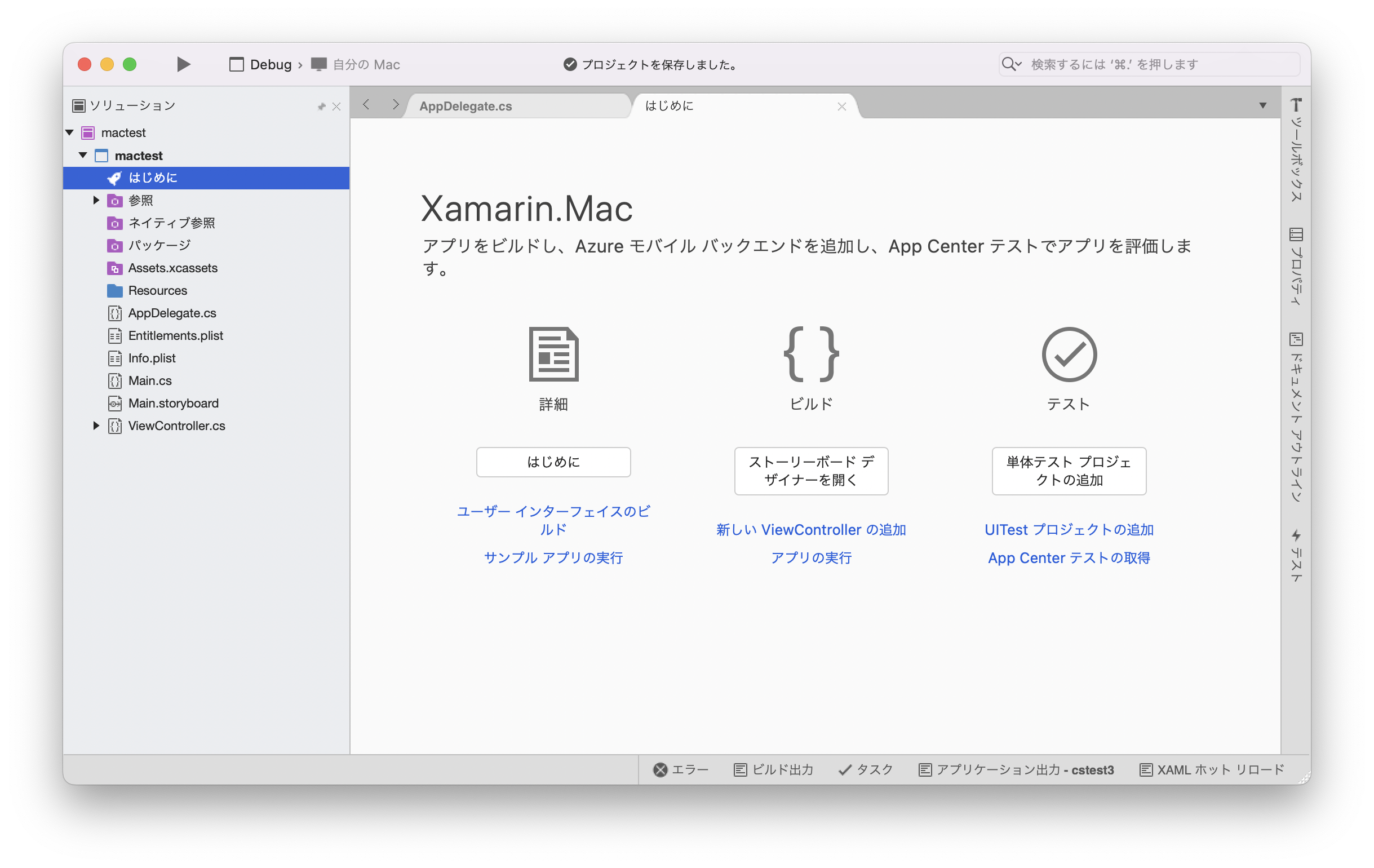Viewport: 1374px width, 868px height.
Task: Collapse the bold mactest project node
Action: (x=83, y=155)
